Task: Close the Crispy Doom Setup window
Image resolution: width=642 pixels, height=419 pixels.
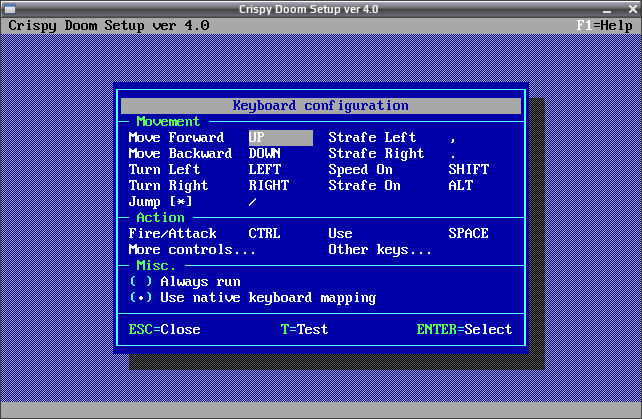Action: (633, 9)
